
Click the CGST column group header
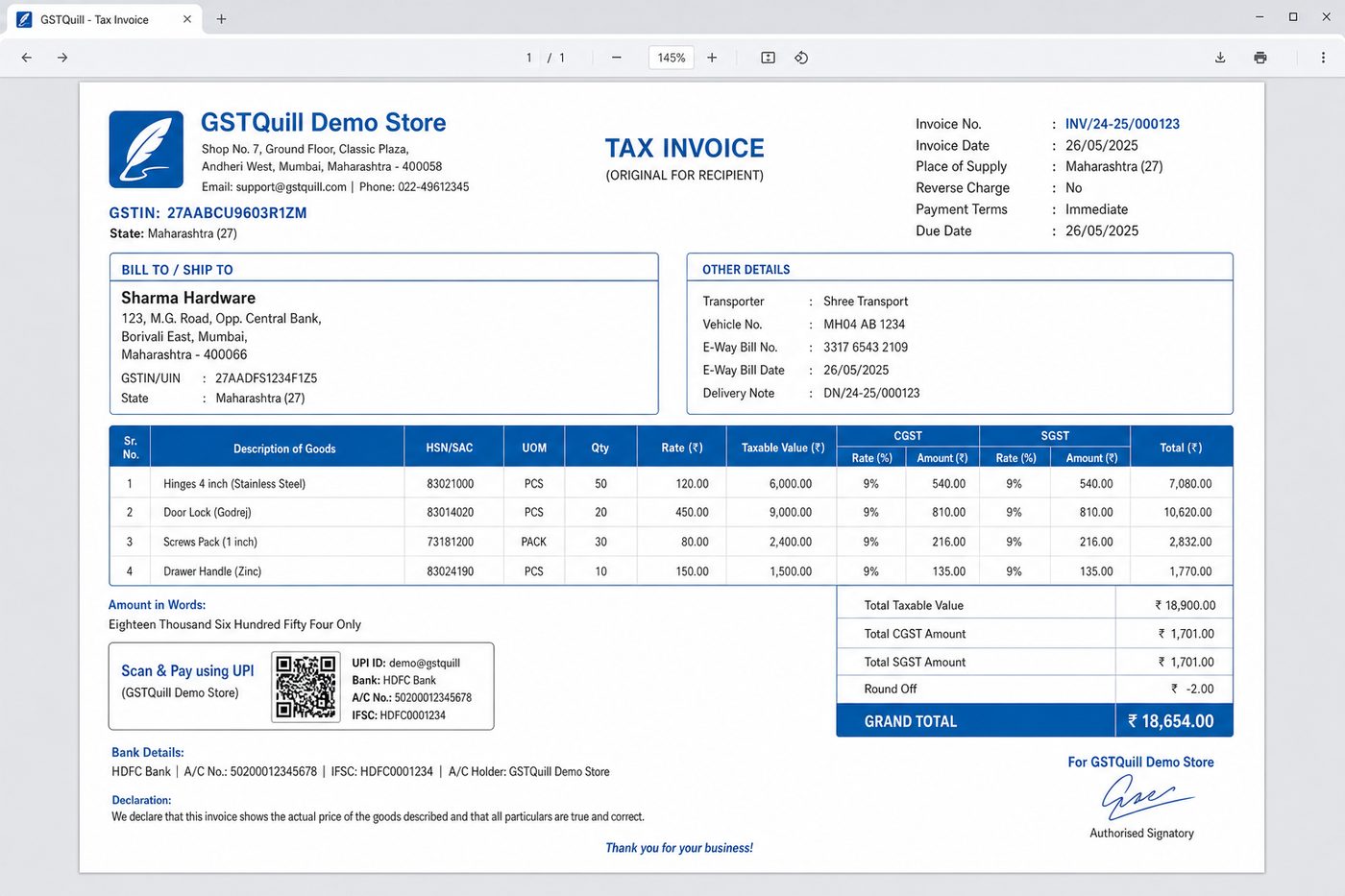[x=908, y=436]
